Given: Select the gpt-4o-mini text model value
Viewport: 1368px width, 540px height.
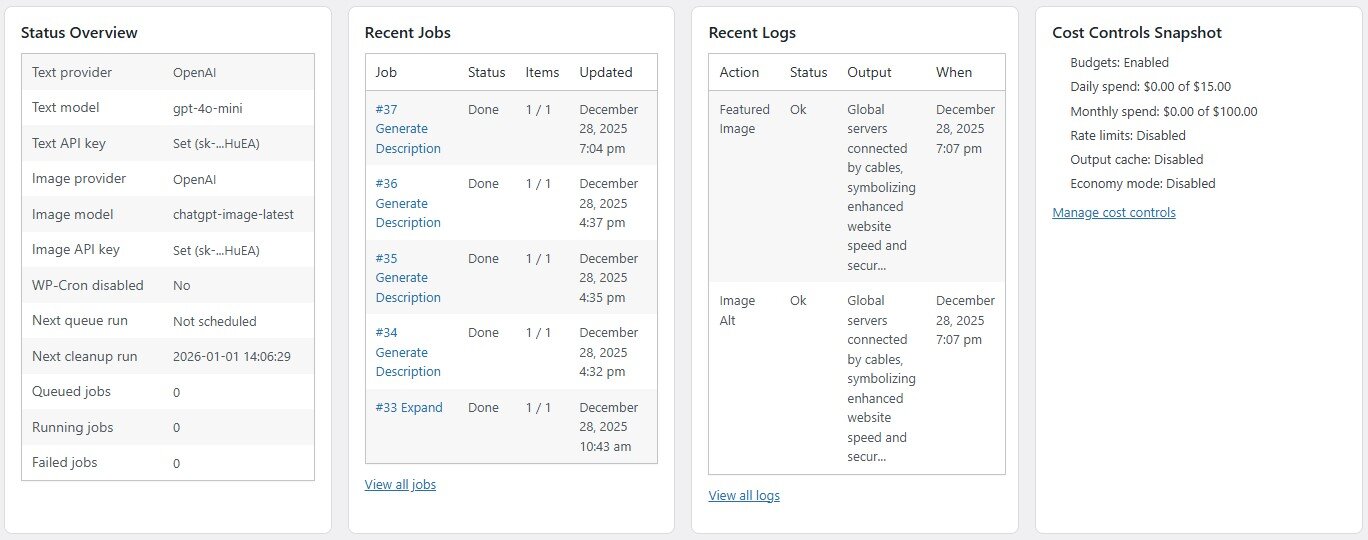Looking at the screenshot, I should pyautogui.click(x=207, y=108).
